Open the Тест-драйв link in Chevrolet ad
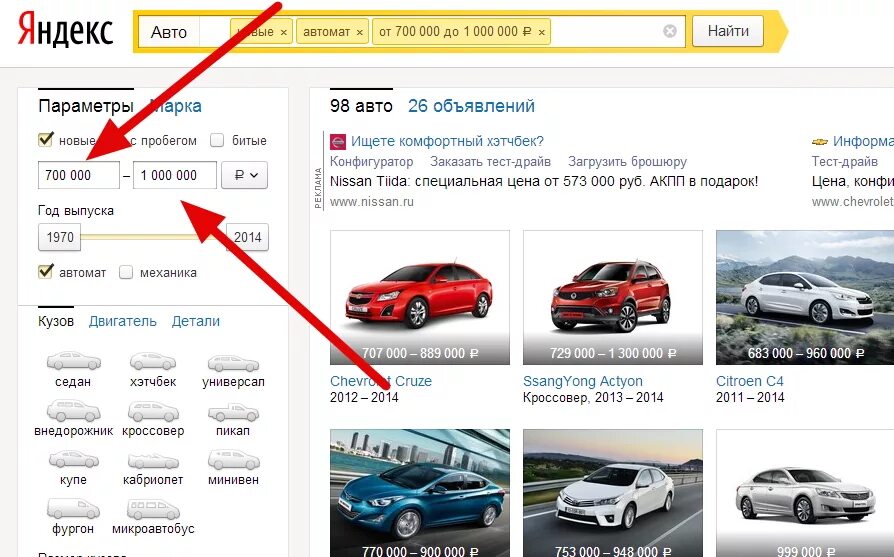This screenshot has width=894, height=557. (845, 161)
